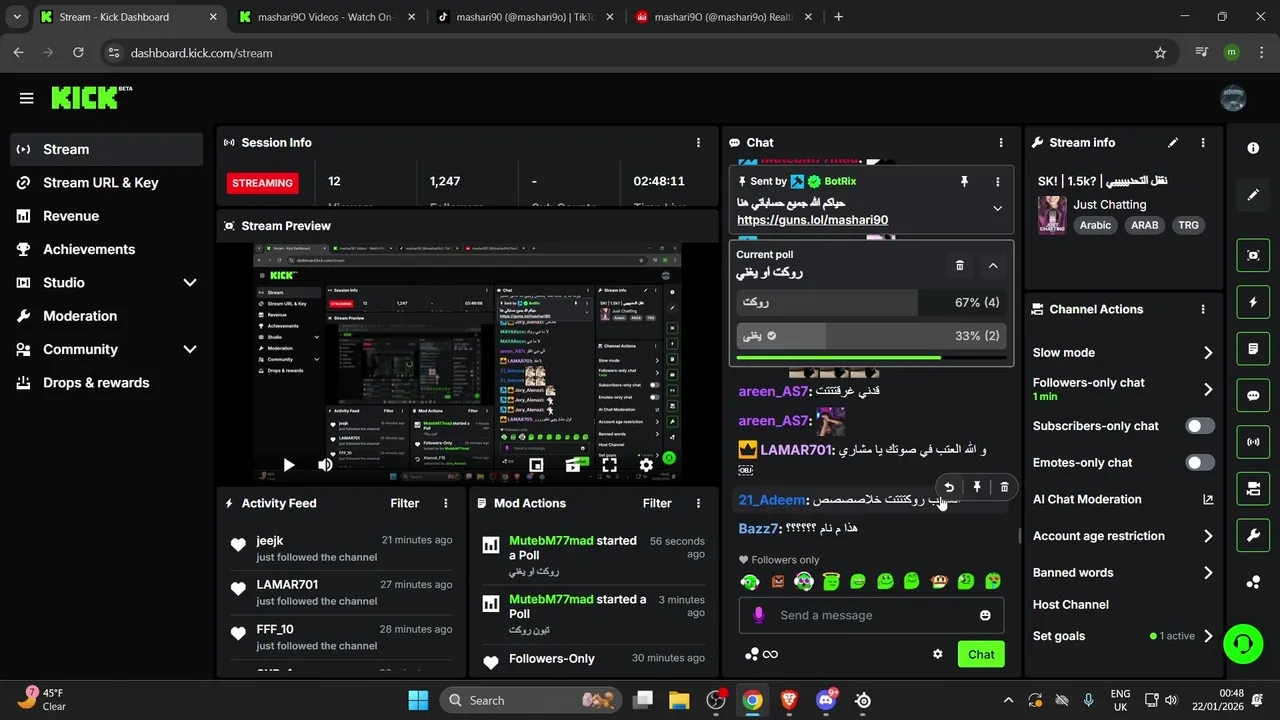Click the pencil icon in right sidebar
Viewport: 1280px width, 720px height.
point(1253,195)
